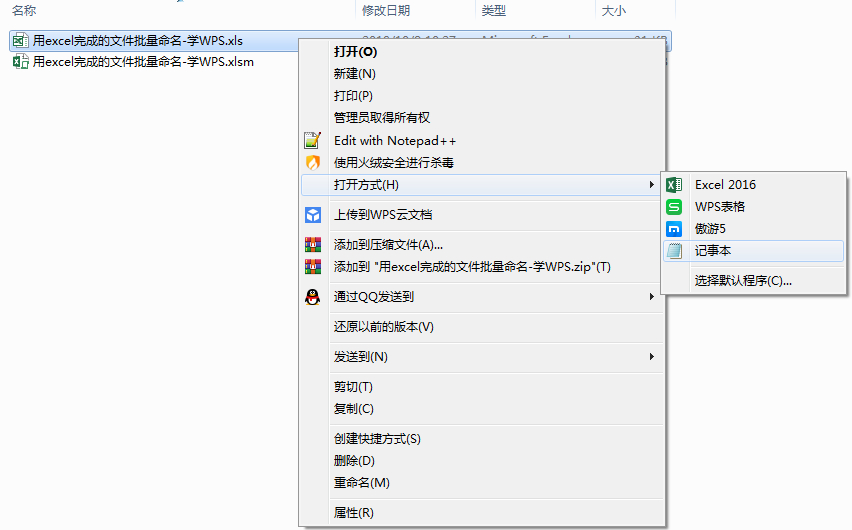852x530 pixels.
Task: Click the blue 傲游5 browser icon
Action: [x=674, y=229]
